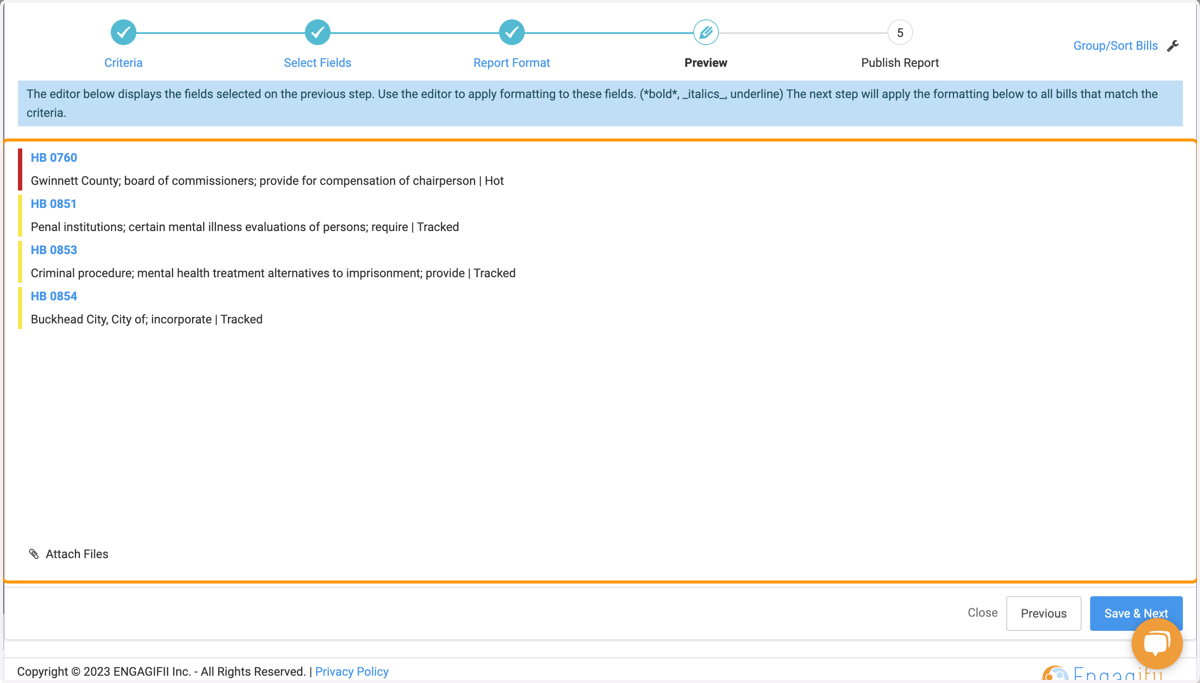Click the red priority bar for HB 0760
This screenshot has height=683, width=1200.
tap(20, 169)
